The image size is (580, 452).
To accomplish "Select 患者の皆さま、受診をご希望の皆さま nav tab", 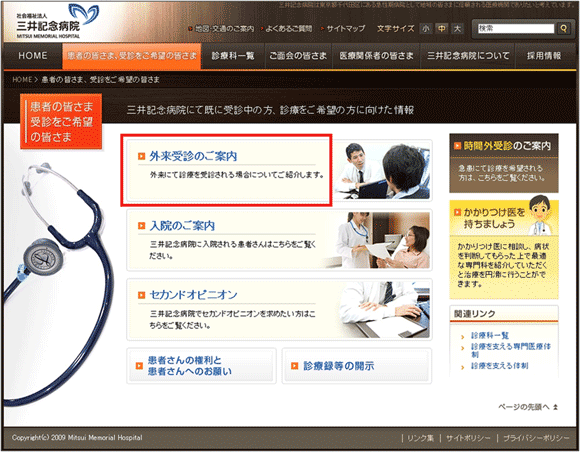I will point(132,56).
